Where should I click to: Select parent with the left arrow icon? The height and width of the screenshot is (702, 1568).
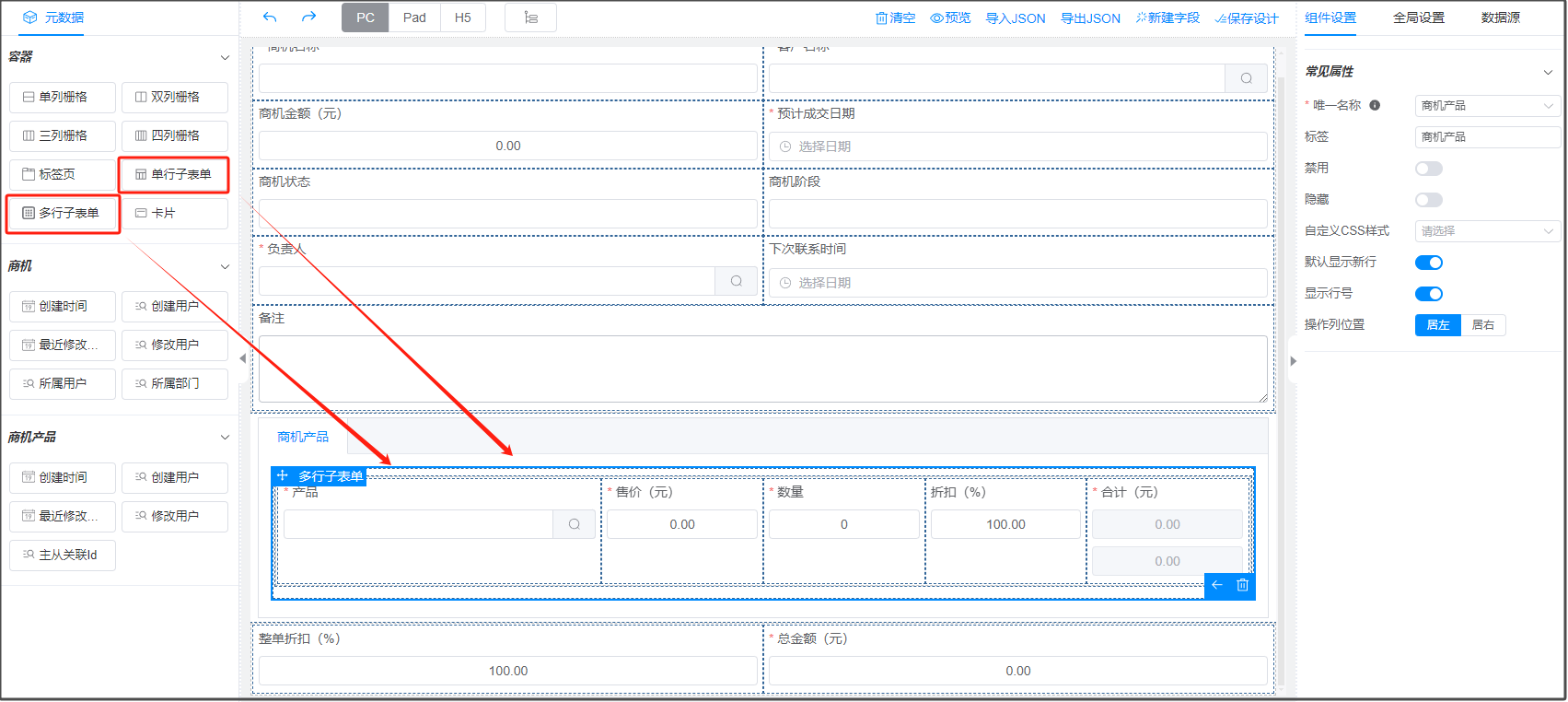tap(1217, 585)
